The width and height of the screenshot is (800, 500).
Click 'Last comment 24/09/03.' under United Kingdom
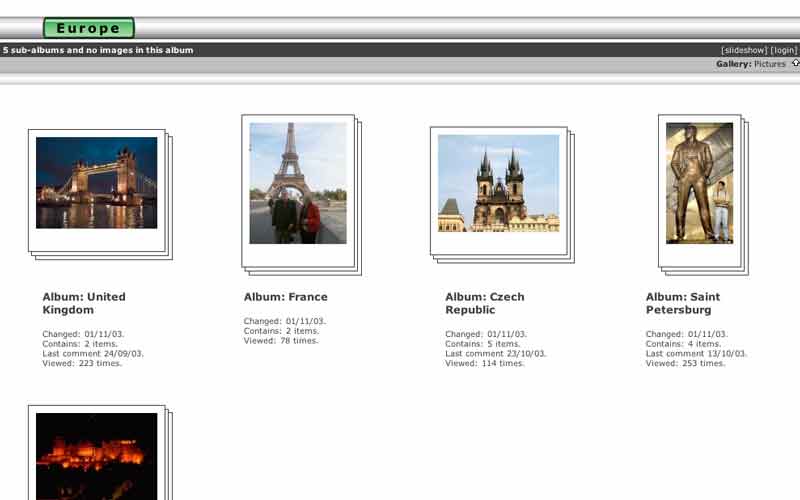pos(93,354)
